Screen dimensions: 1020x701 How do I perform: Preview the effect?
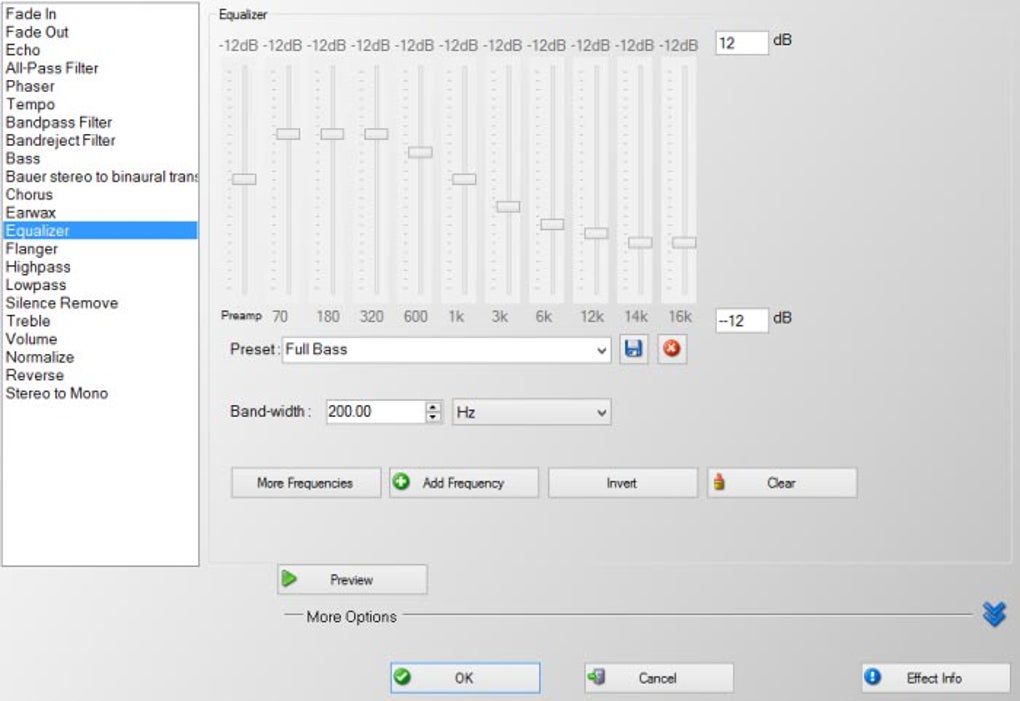(352, 579)
